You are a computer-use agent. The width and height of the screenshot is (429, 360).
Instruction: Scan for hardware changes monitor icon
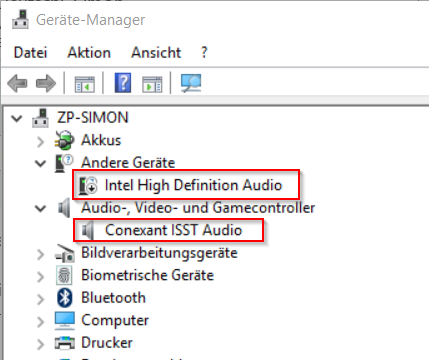(x=191, y=83)
